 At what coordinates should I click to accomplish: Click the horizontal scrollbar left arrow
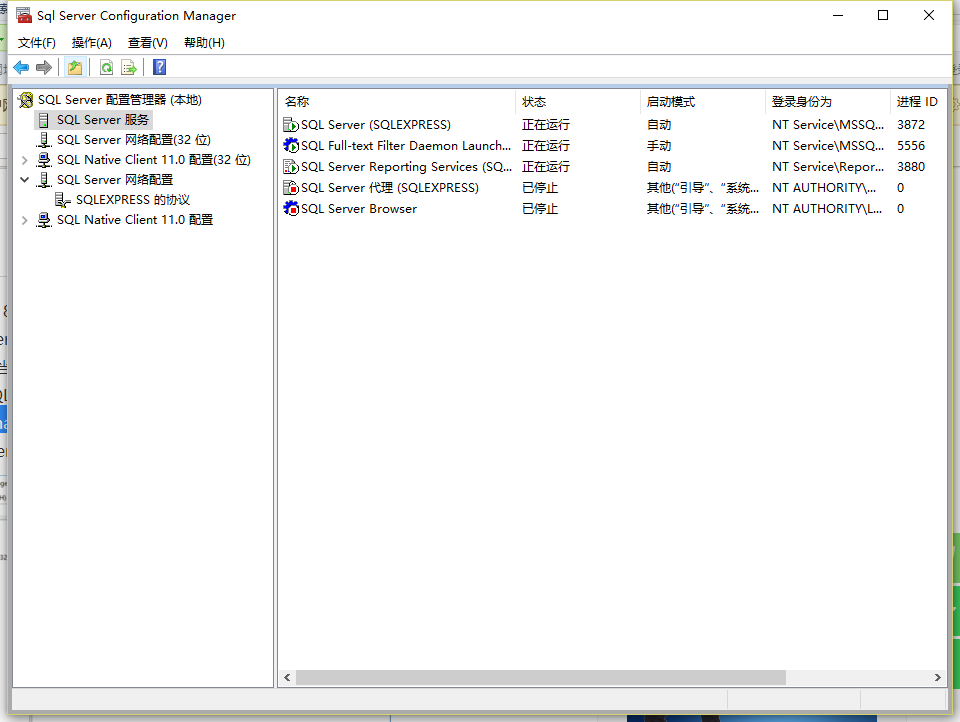pos(287,677)
